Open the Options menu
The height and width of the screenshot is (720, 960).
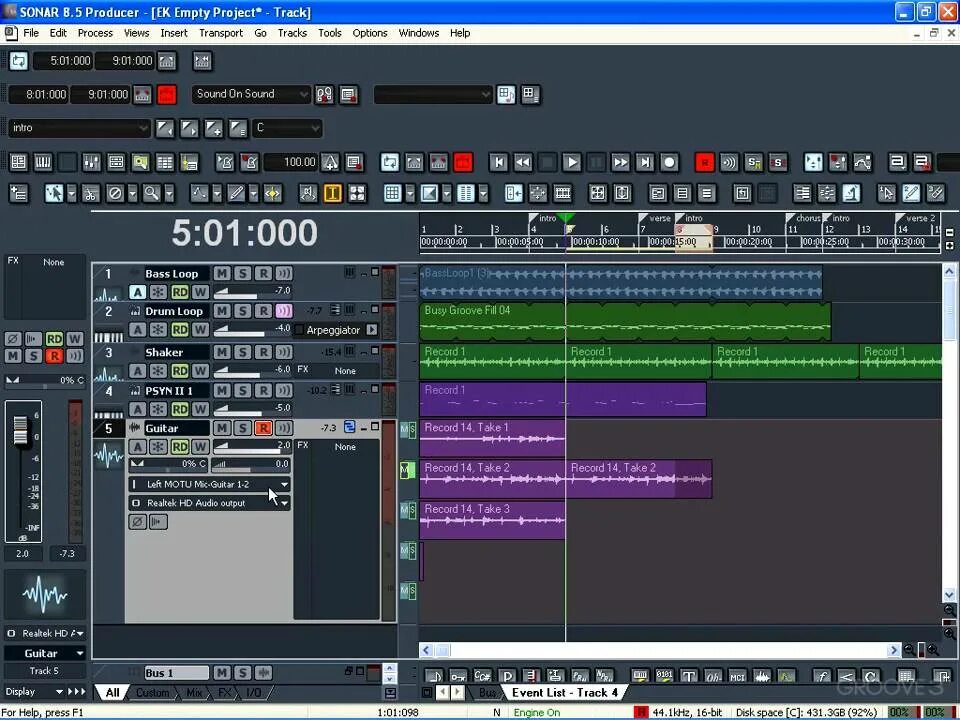(370, 33)
